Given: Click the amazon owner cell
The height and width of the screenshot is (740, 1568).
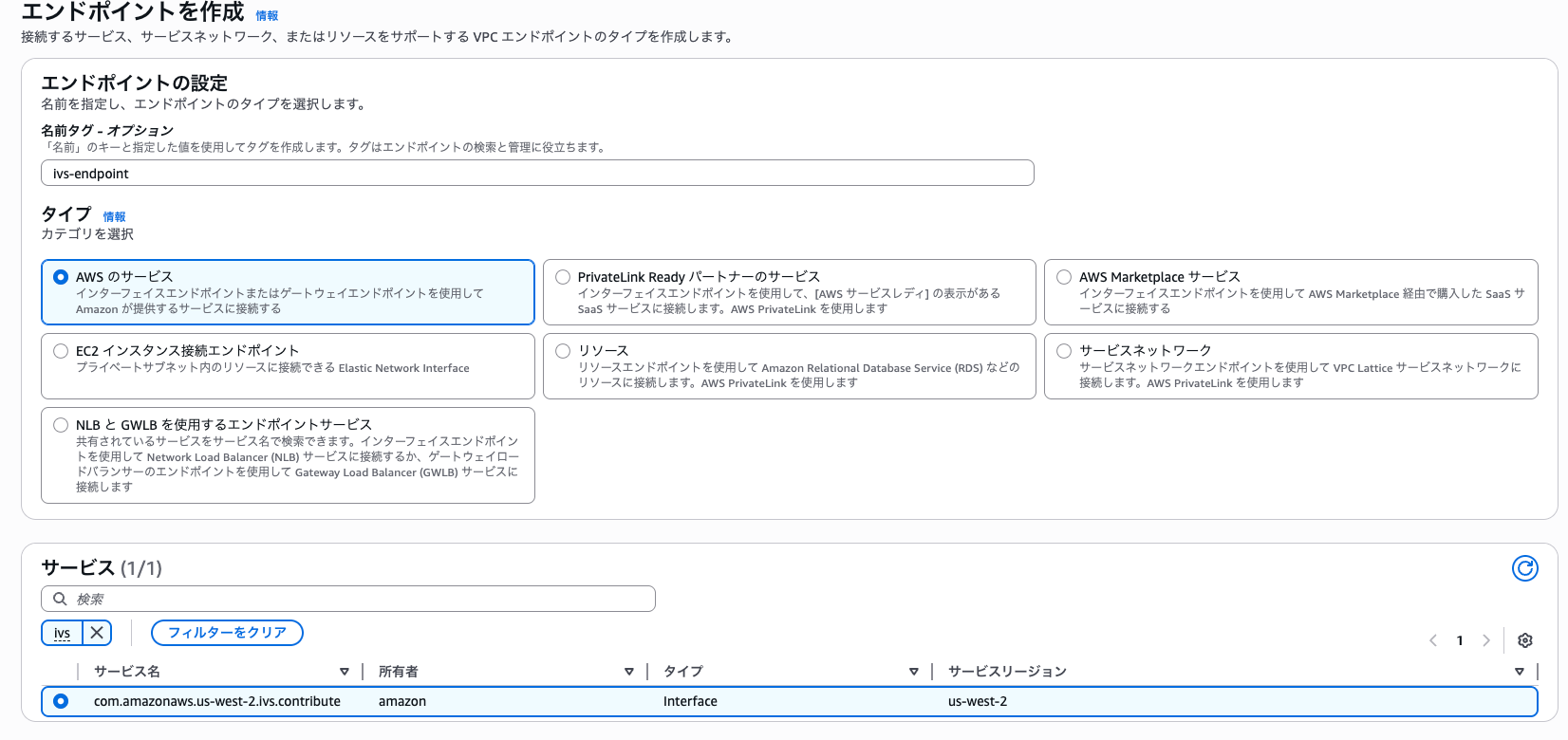Looking at the screenshot, I should tap(402, 701).
